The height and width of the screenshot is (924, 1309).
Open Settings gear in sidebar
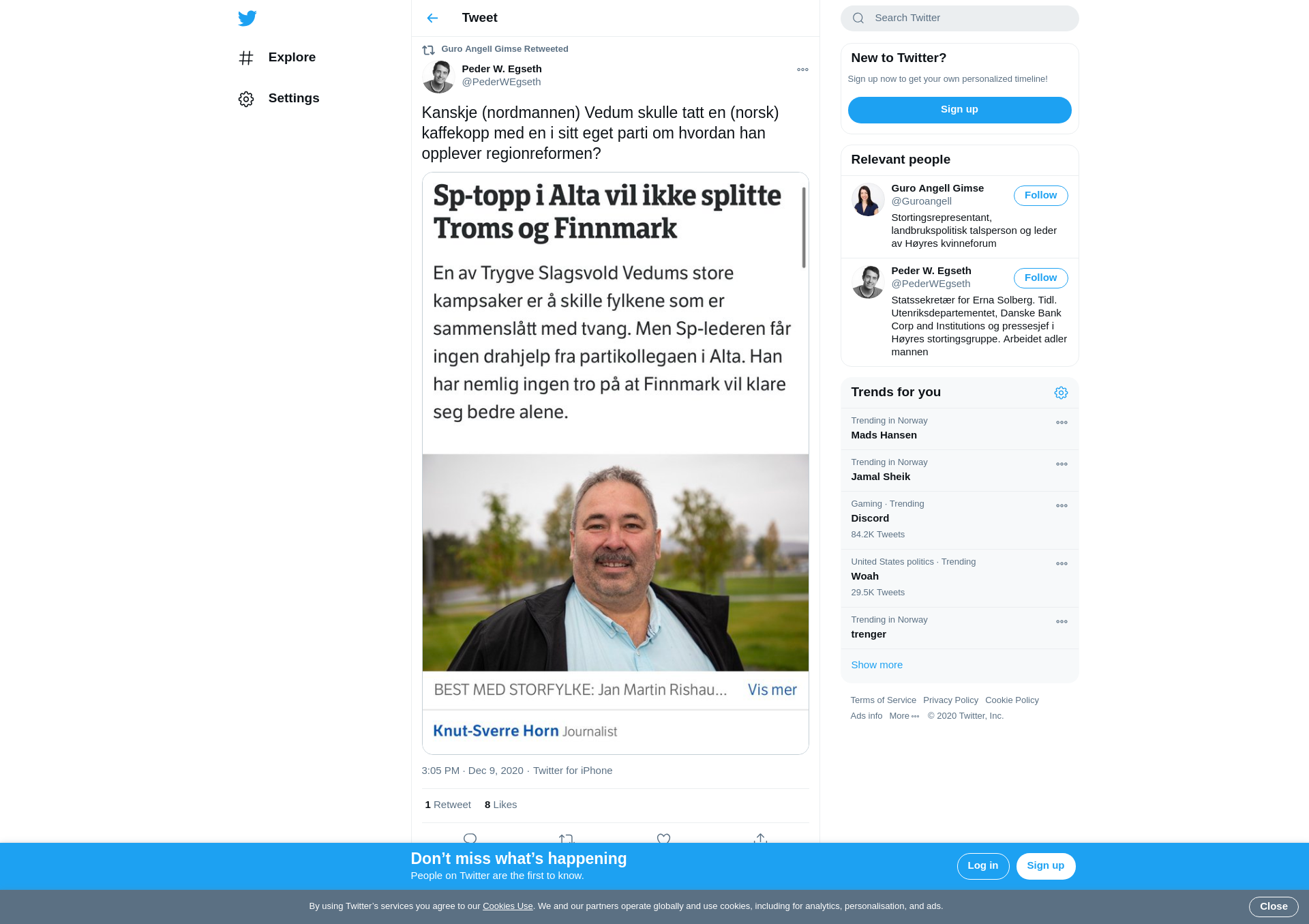(246, 99)
